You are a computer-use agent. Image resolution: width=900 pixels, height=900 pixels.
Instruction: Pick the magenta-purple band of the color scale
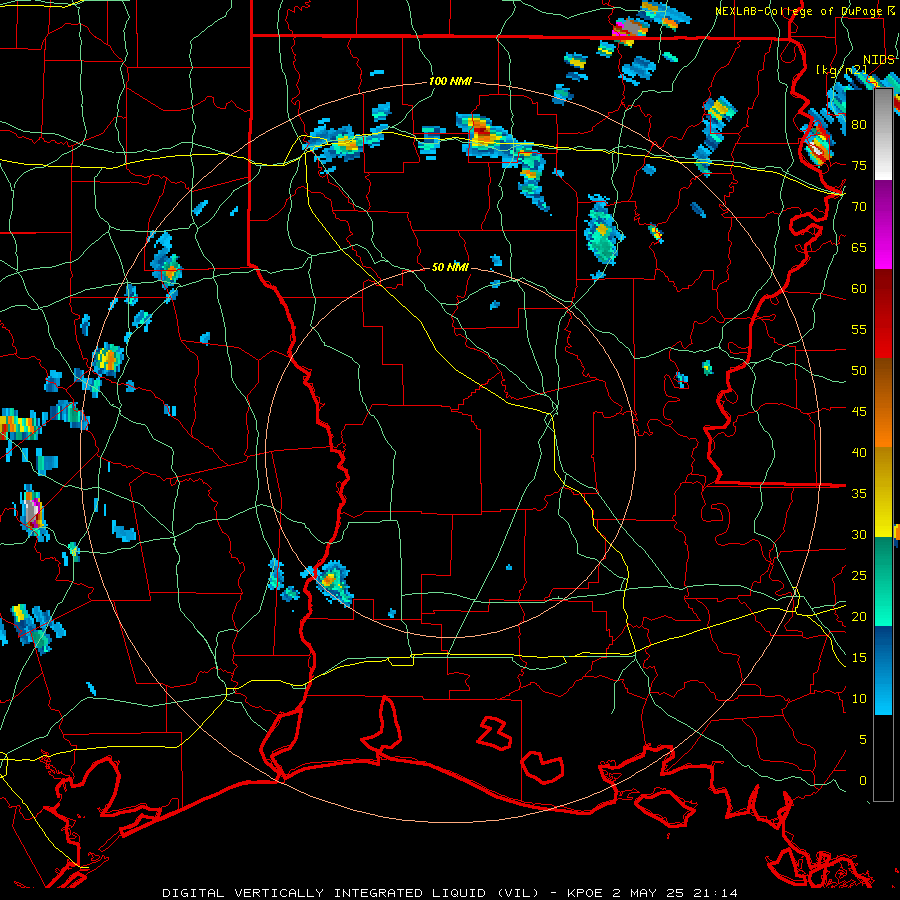pyautogui.click(x=883, y=225)
